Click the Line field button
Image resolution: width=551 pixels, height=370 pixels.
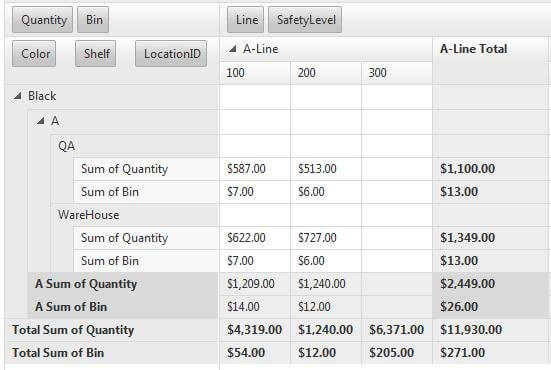coord(245,20)
